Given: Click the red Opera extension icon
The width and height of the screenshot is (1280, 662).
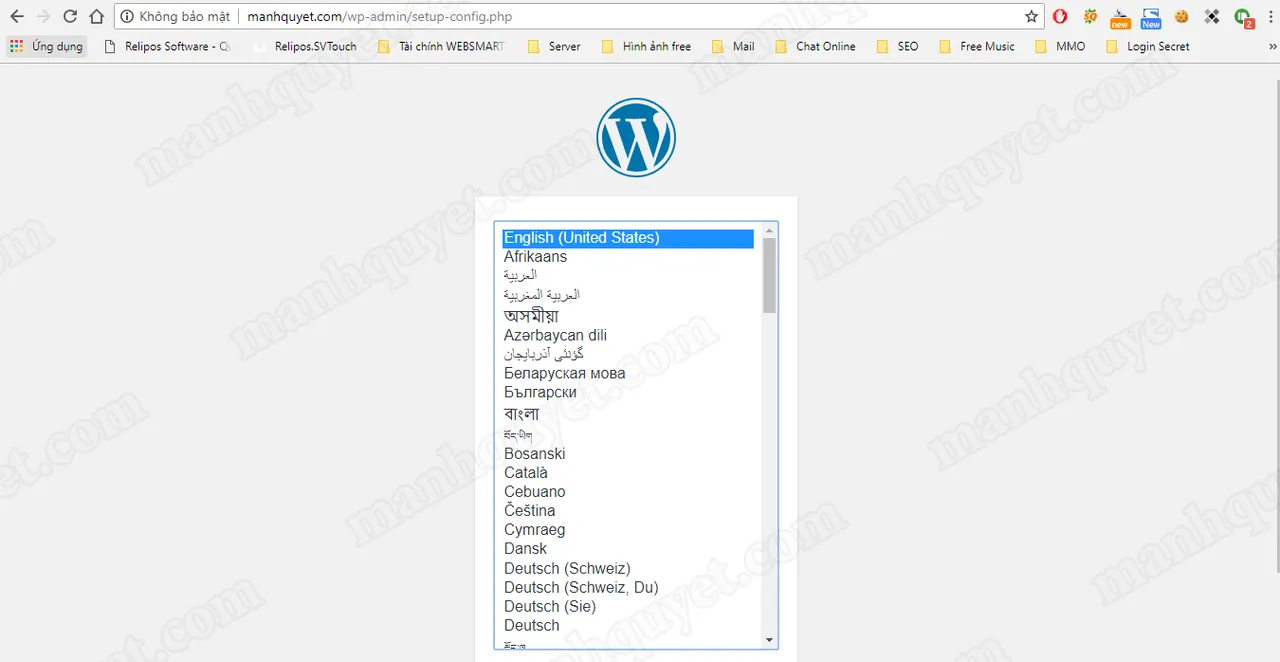Looking at the screenshot, I should (x=1060, y=16).
